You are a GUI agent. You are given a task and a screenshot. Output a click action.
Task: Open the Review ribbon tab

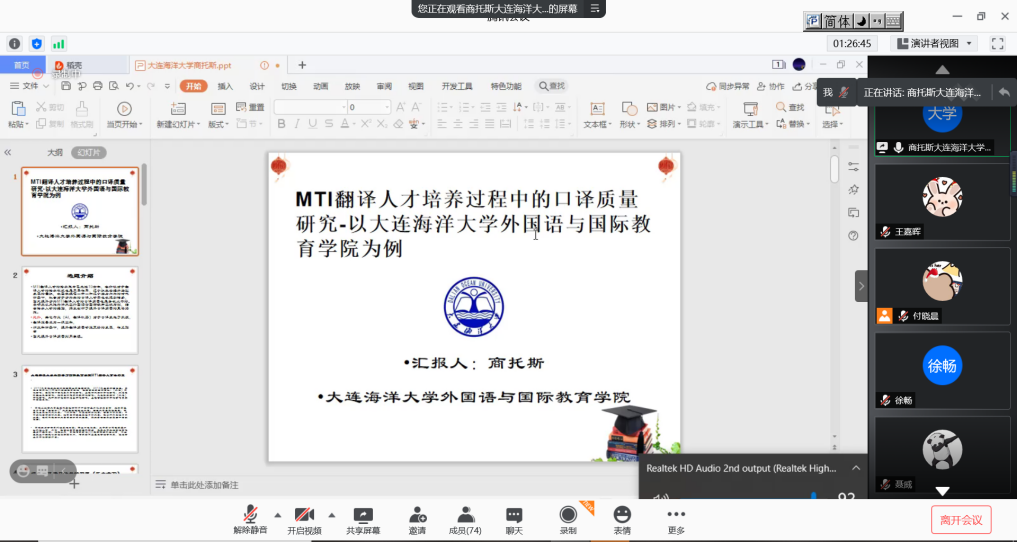pos(384,86)
